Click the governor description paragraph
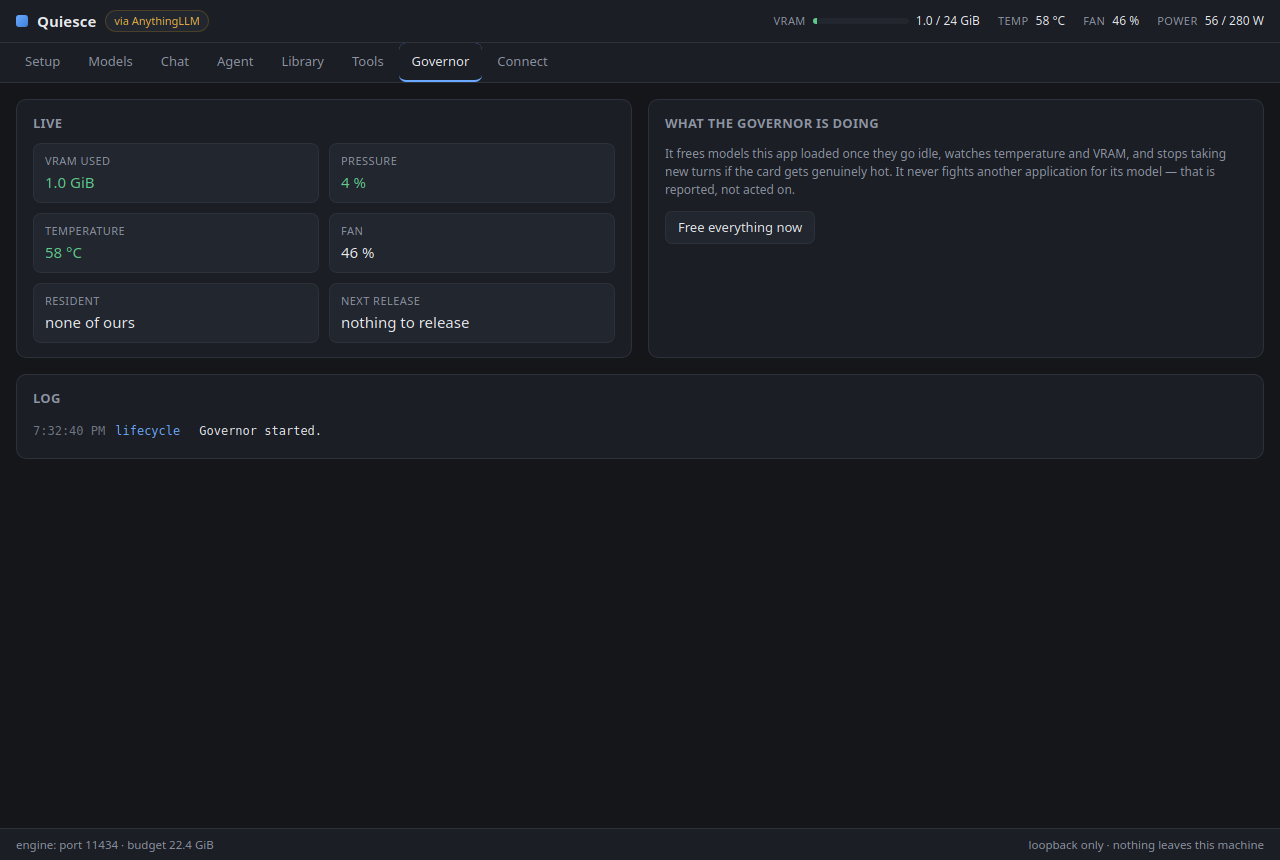The image size is (1280, 860). click(x=946, y=172)
